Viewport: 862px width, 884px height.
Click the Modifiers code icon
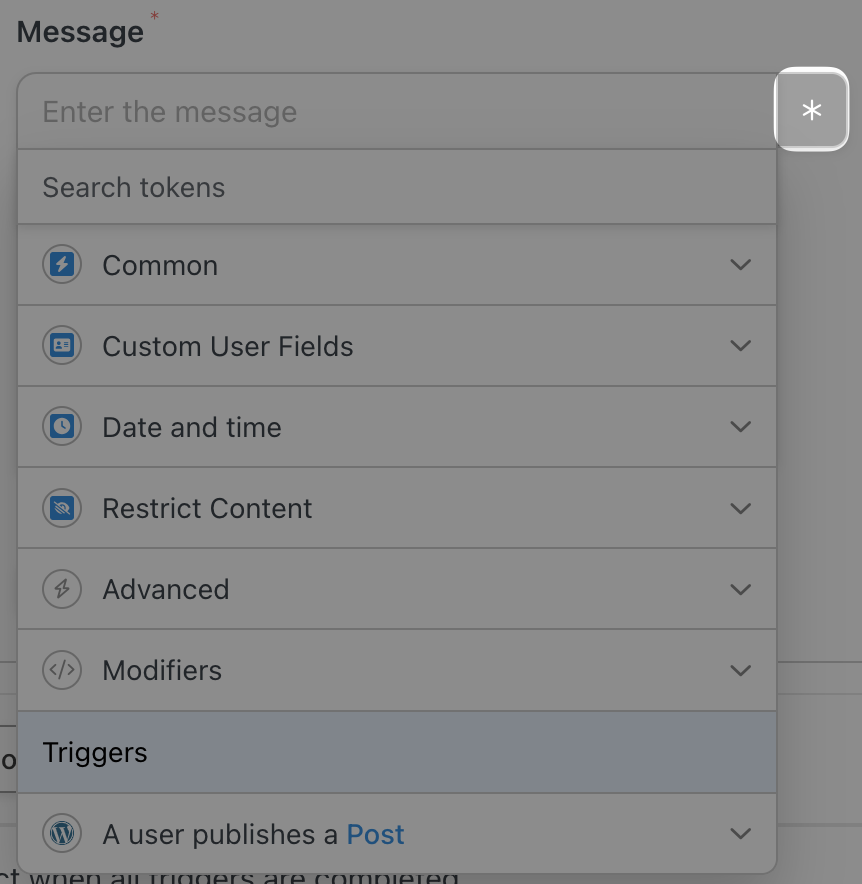[x=62, y=670]
